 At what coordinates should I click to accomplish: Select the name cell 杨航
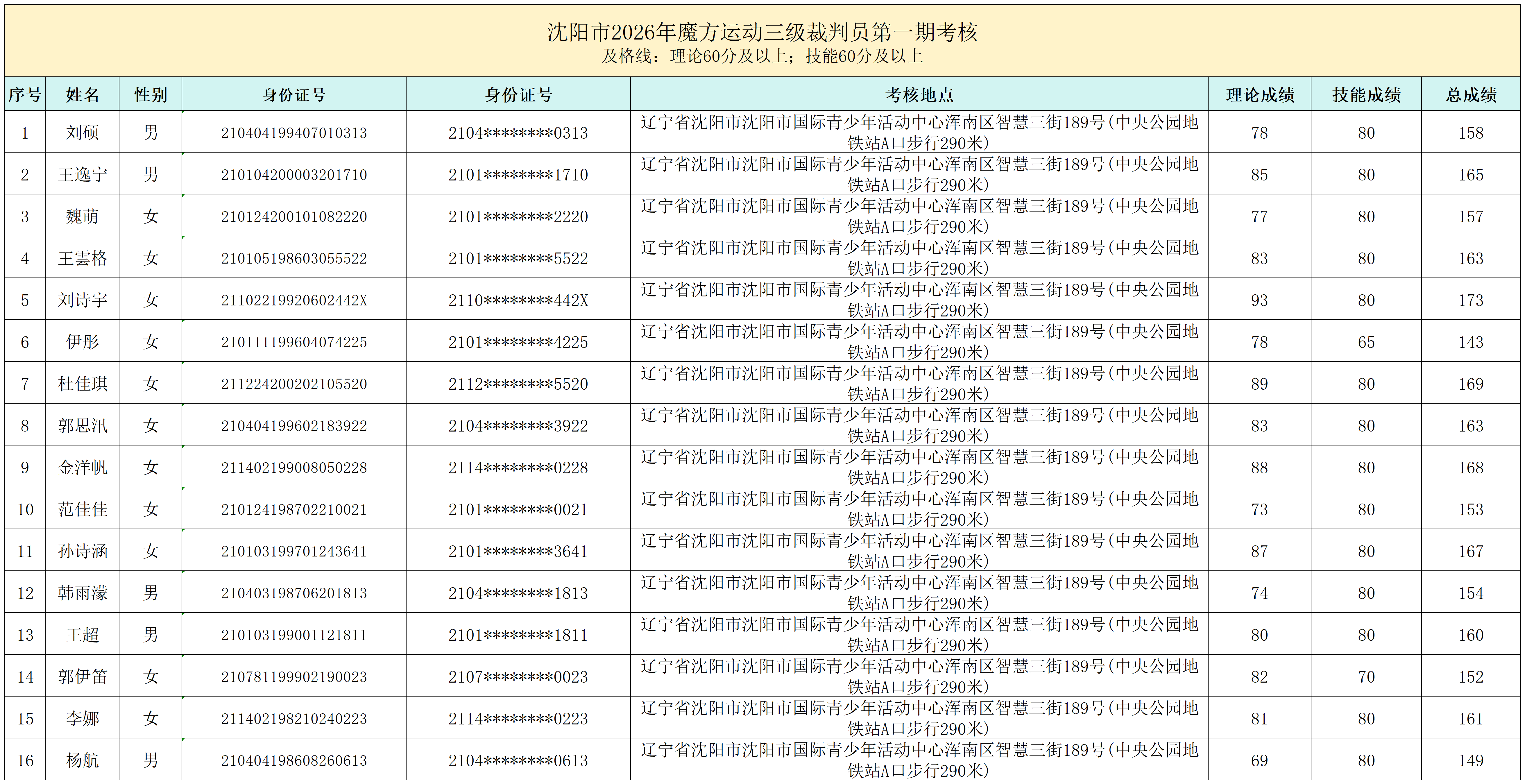click(x=82, y=760)
